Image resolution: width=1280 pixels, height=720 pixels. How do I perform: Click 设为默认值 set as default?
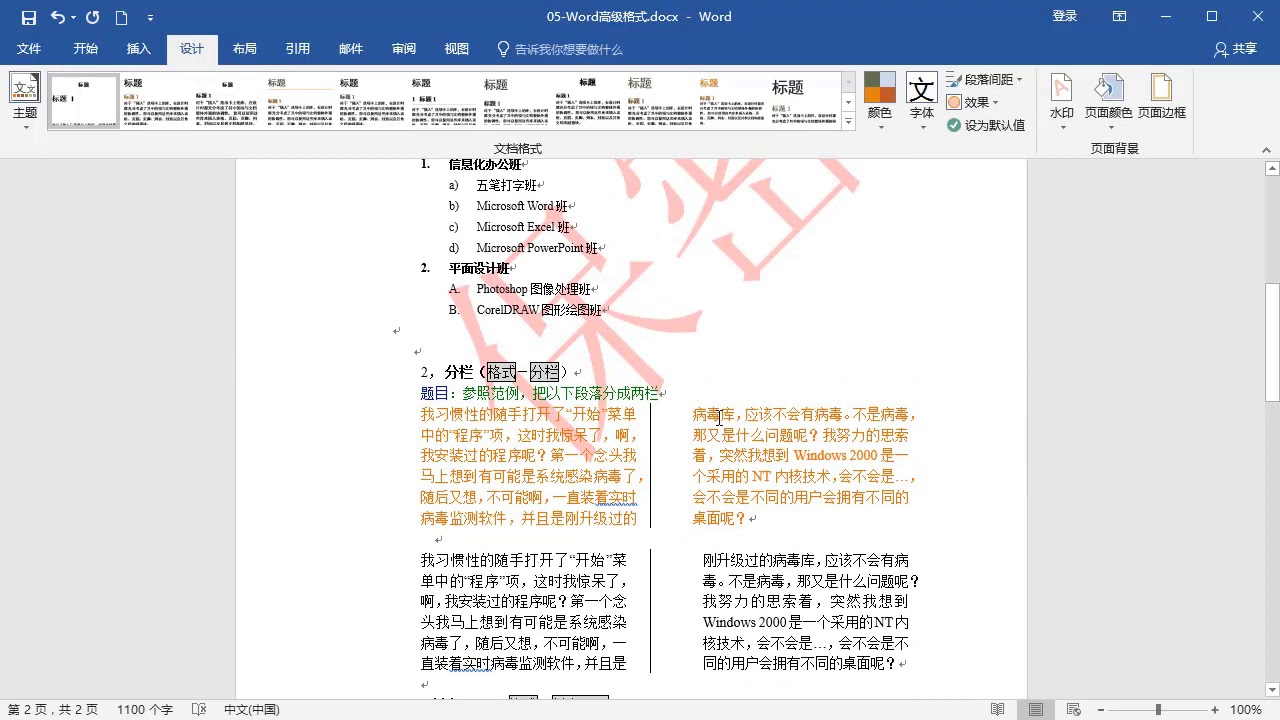(x=986, y=125)
